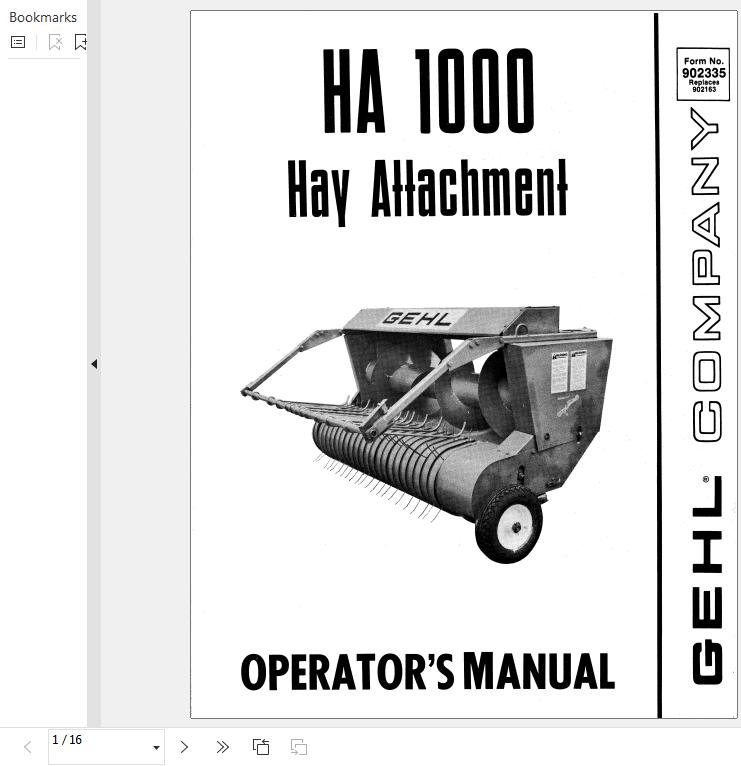
Task: Go to the previous page arrow
Action: (28, 747)
